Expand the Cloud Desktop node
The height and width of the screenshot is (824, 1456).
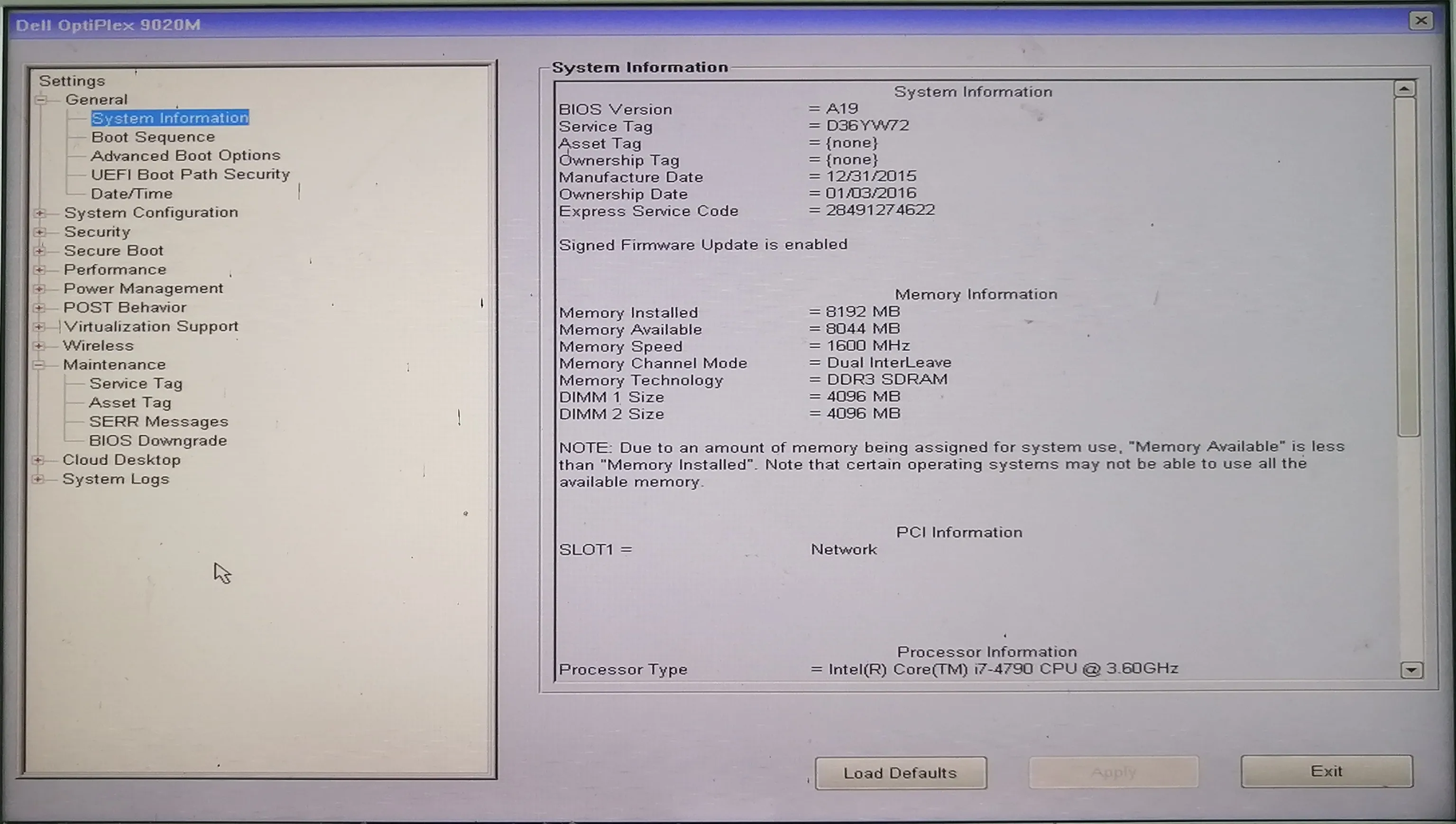[x=38, y=460]
